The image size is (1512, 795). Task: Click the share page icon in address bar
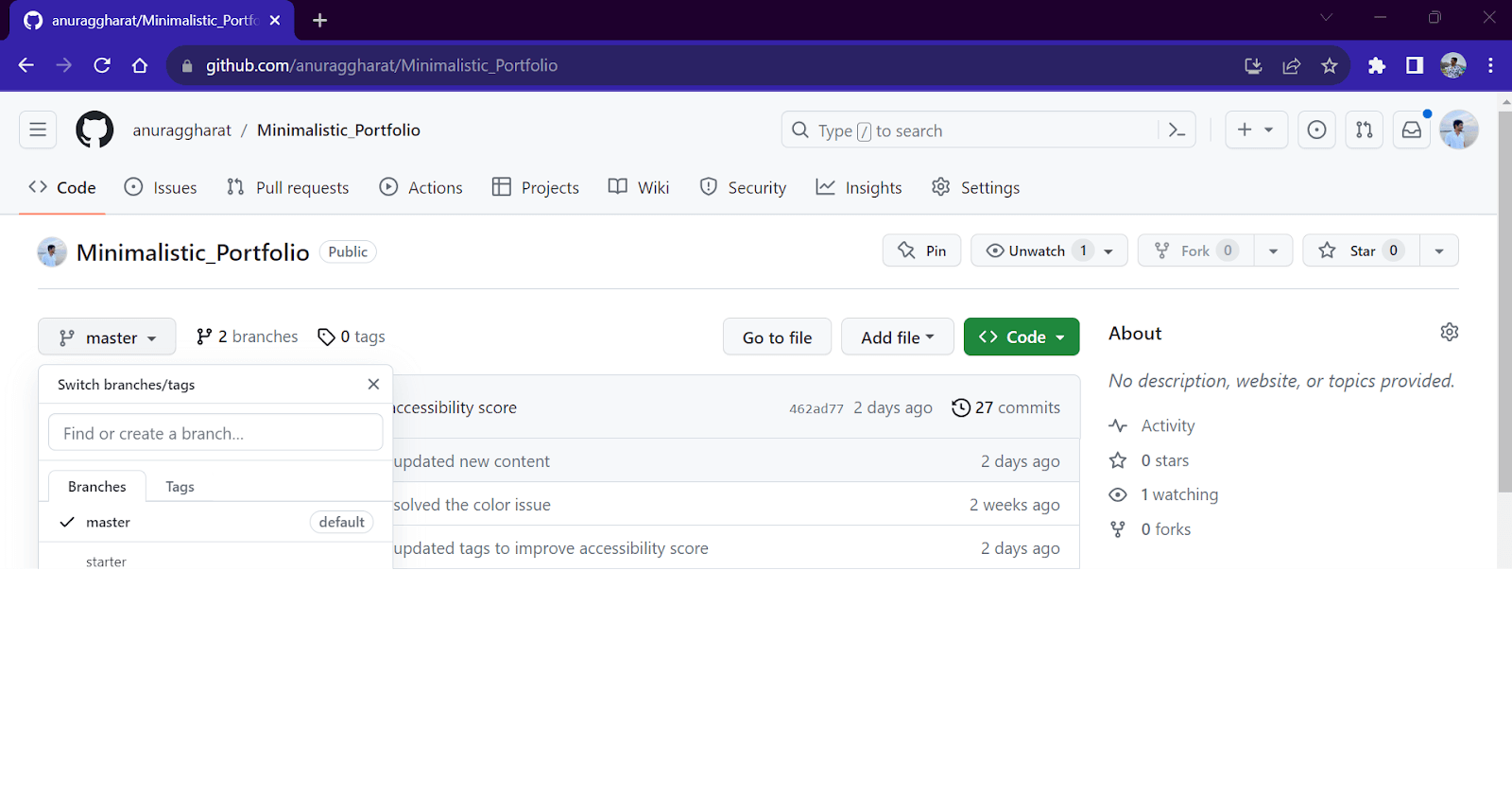pos(1292,65)
